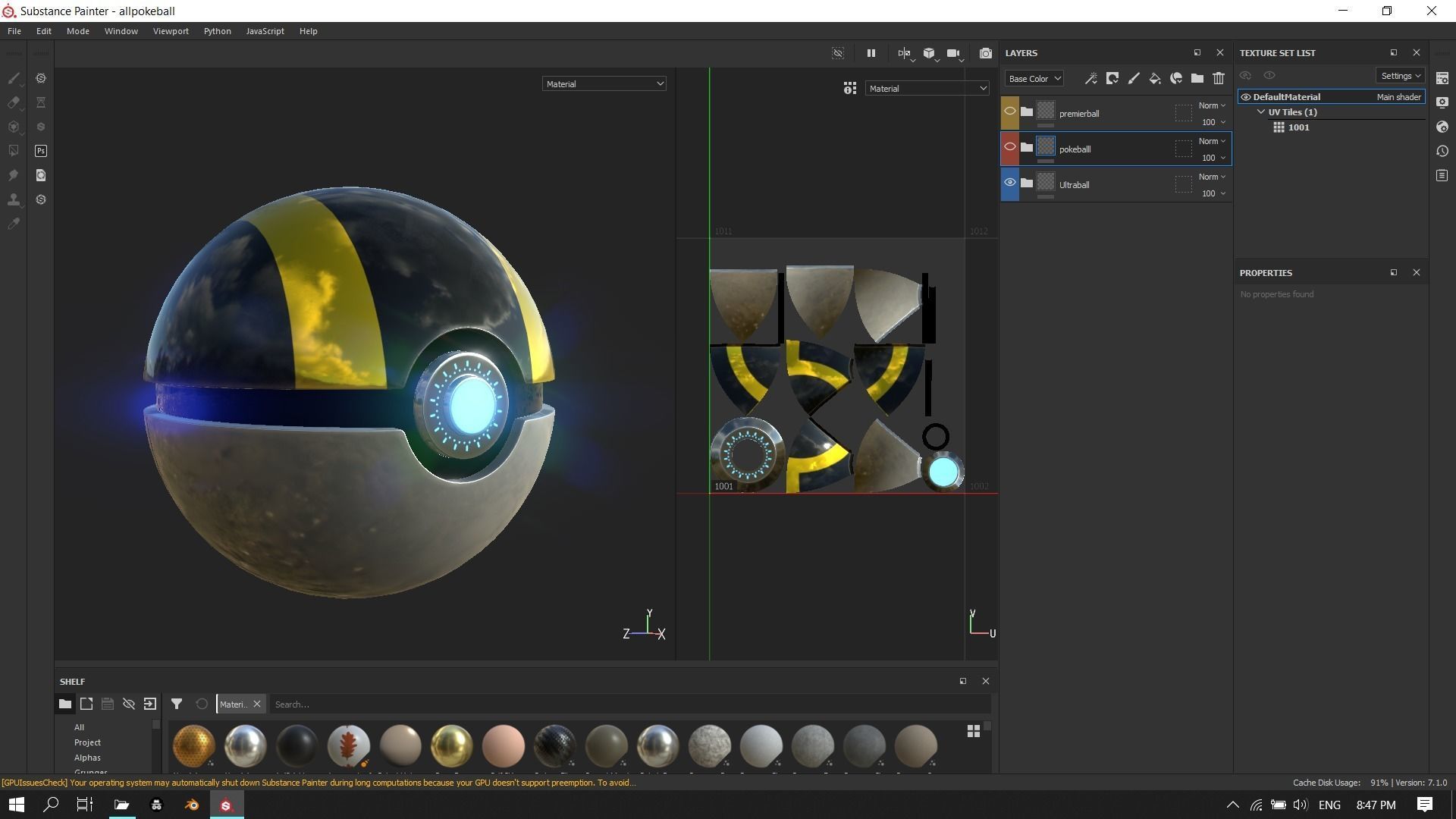Pick the orange leaf material sphere
1456x819 pixels.
(349, 745)
